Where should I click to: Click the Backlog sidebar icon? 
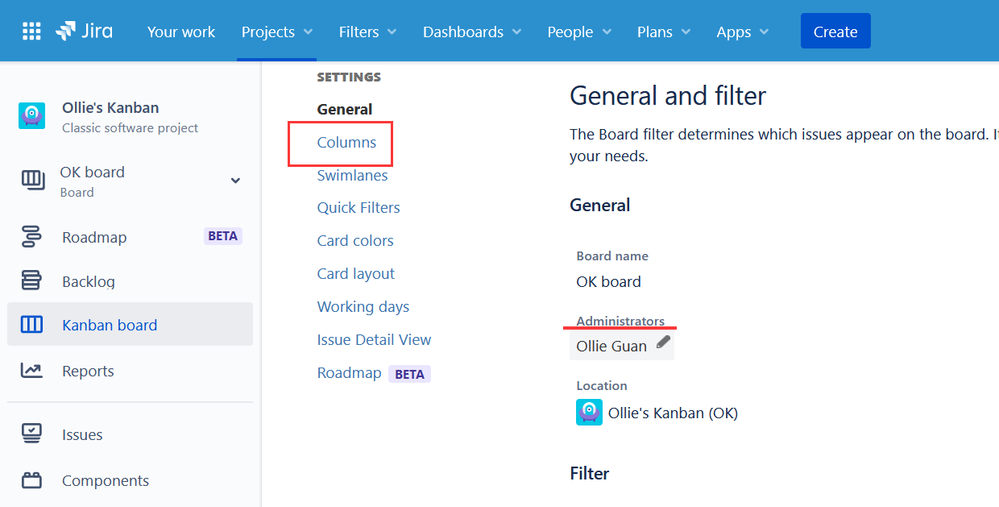[x=31, y=280]
